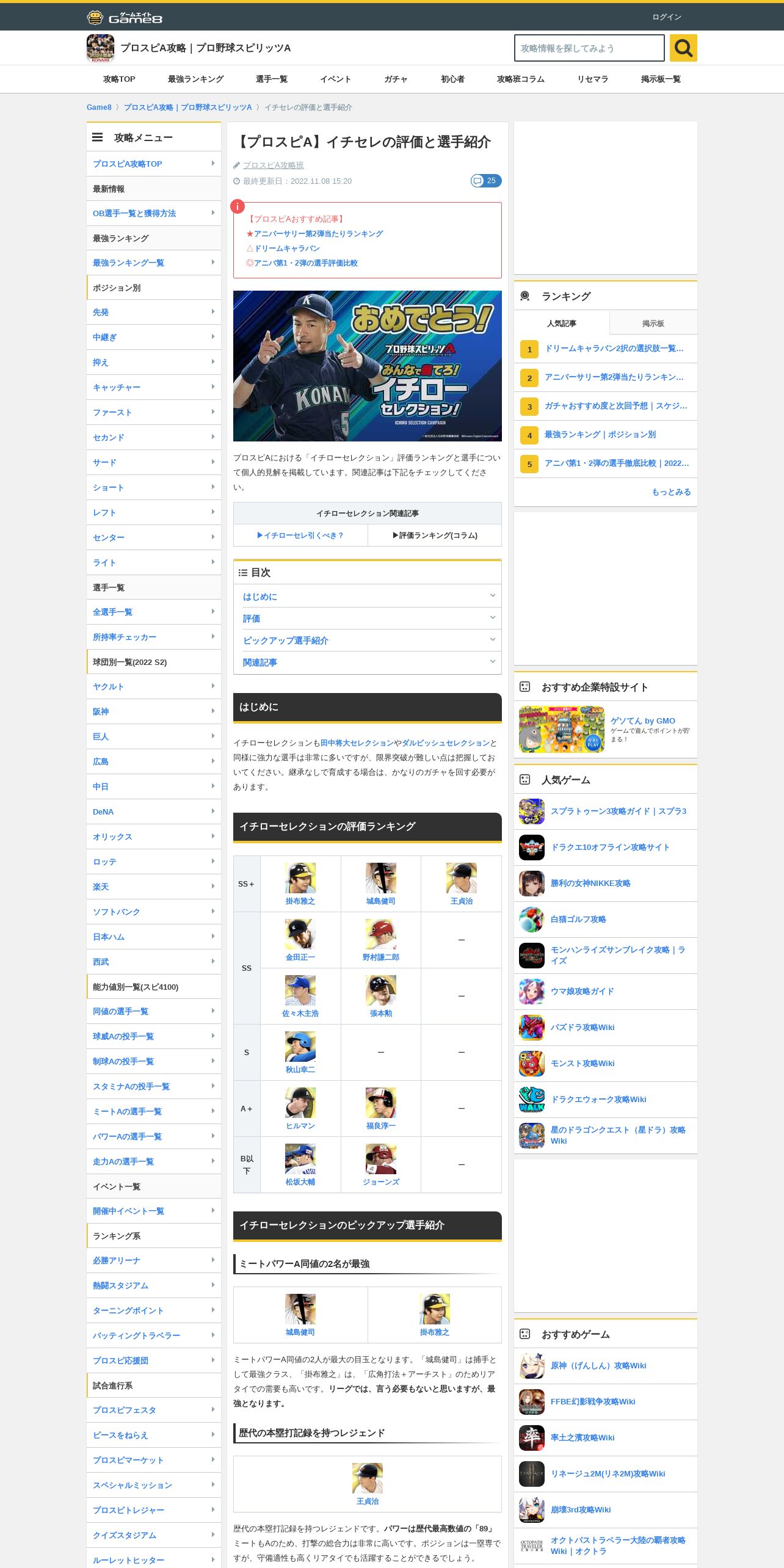Open 評価ランキング(コラム) related link
The height and width of the screenshot is (1568, 784).
[435, 535]
